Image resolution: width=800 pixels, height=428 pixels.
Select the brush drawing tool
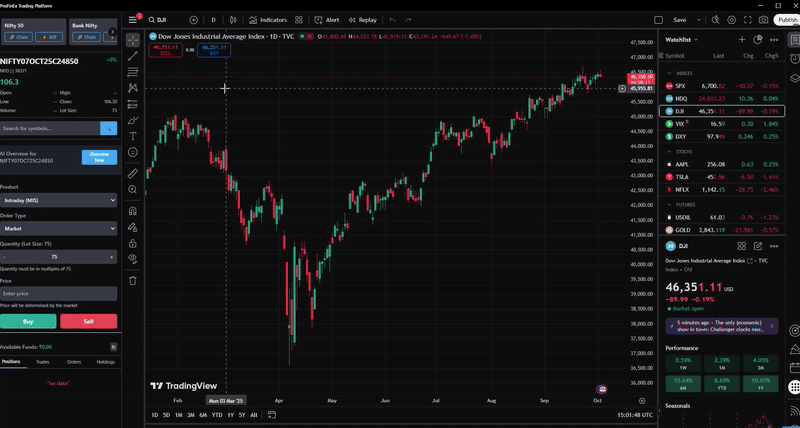click(133, 120)
